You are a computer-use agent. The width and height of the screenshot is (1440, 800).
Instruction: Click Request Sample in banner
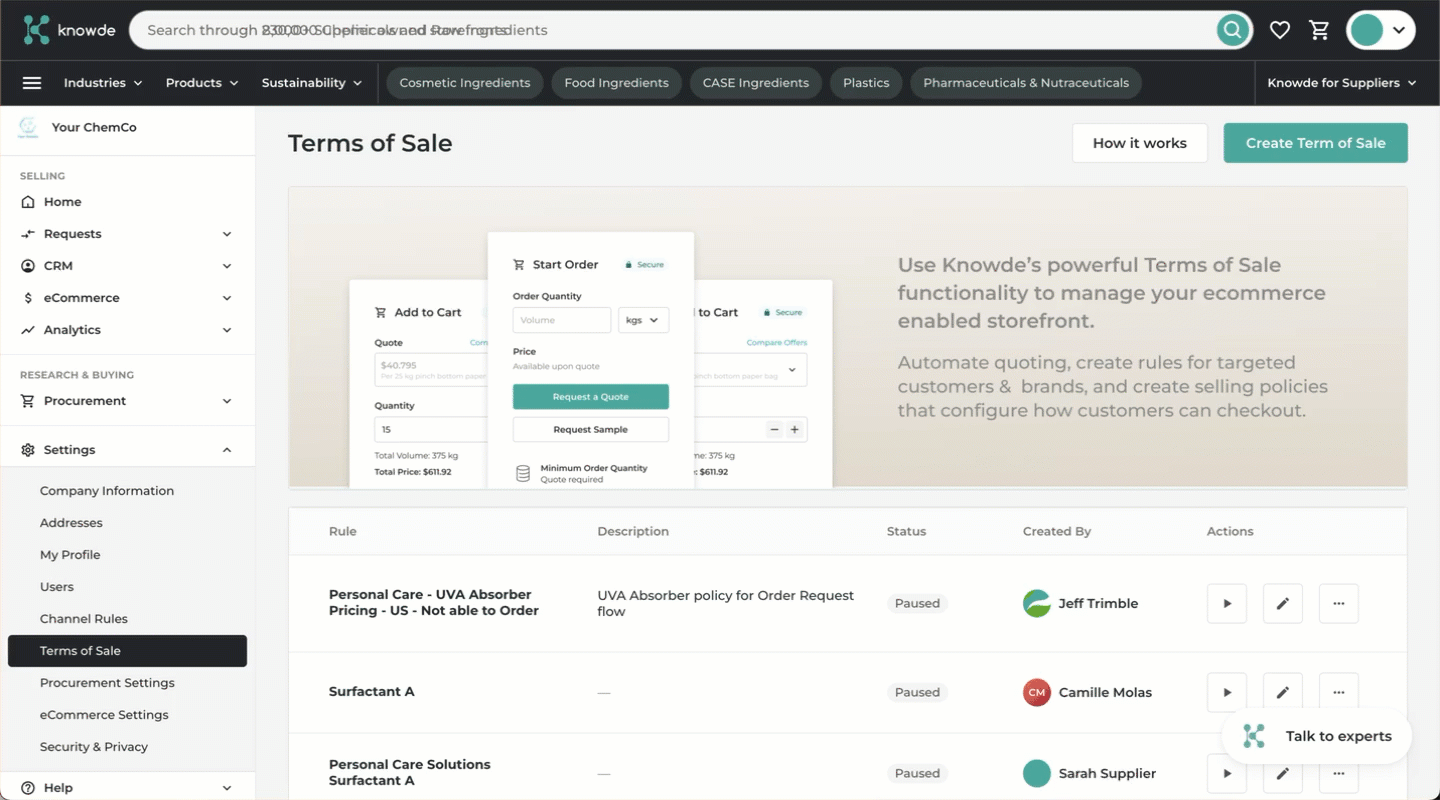(x=591, y=430)
